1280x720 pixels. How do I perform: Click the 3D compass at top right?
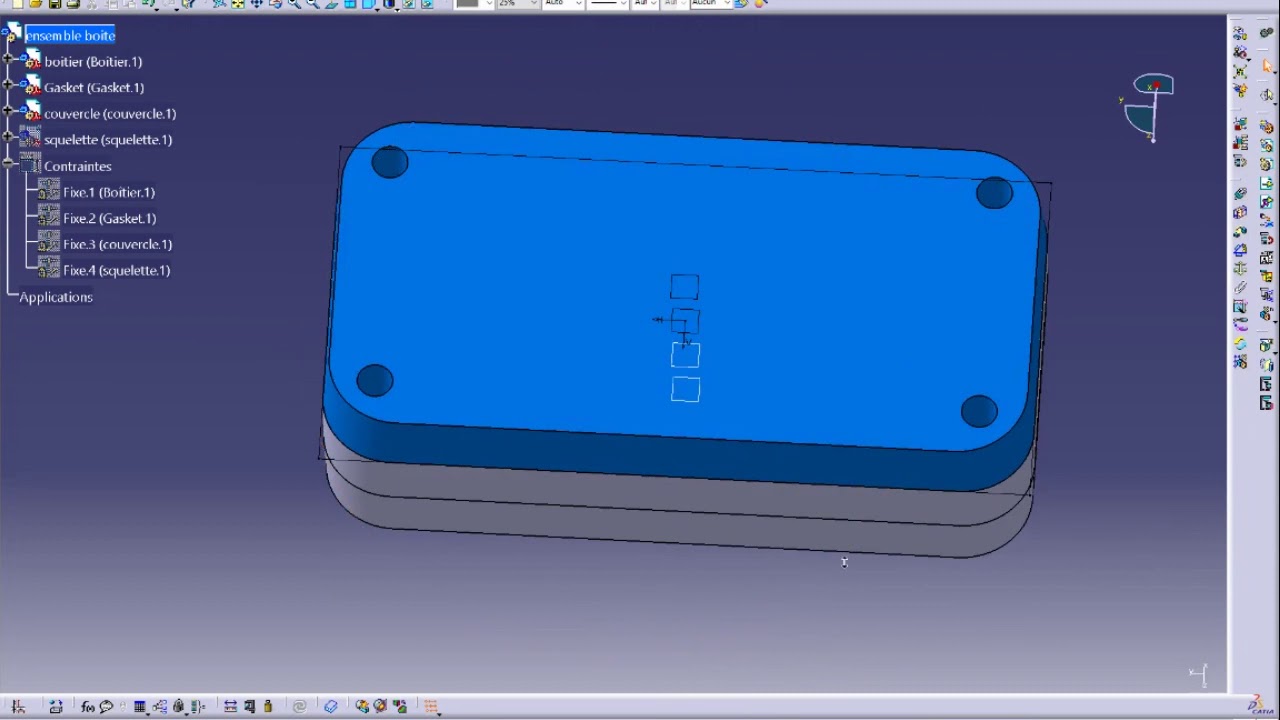tap(1150, 108)
